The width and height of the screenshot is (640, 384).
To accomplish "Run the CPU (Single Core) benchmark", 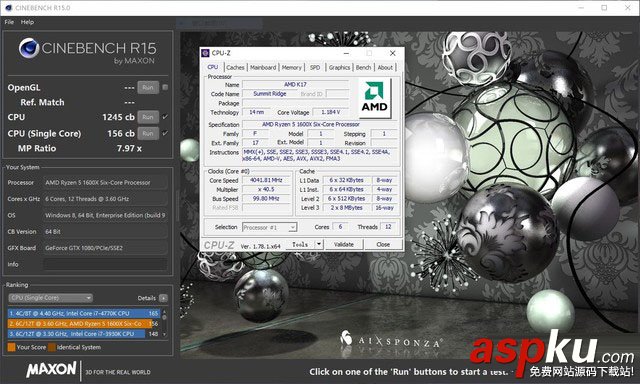I will [x=148, y=133].
